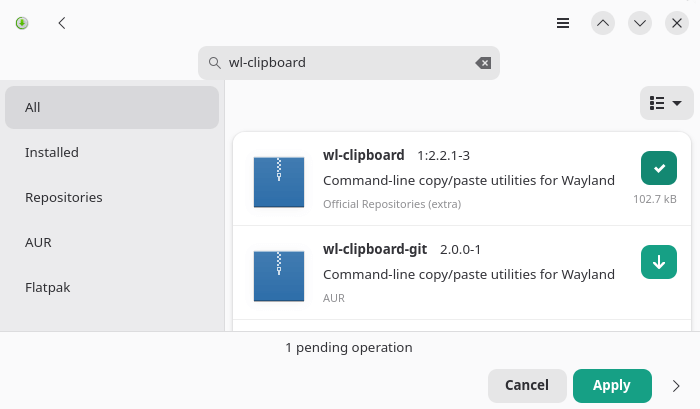Select the Installed category
This screenshot has height=409, width=700.
point(112,153)
